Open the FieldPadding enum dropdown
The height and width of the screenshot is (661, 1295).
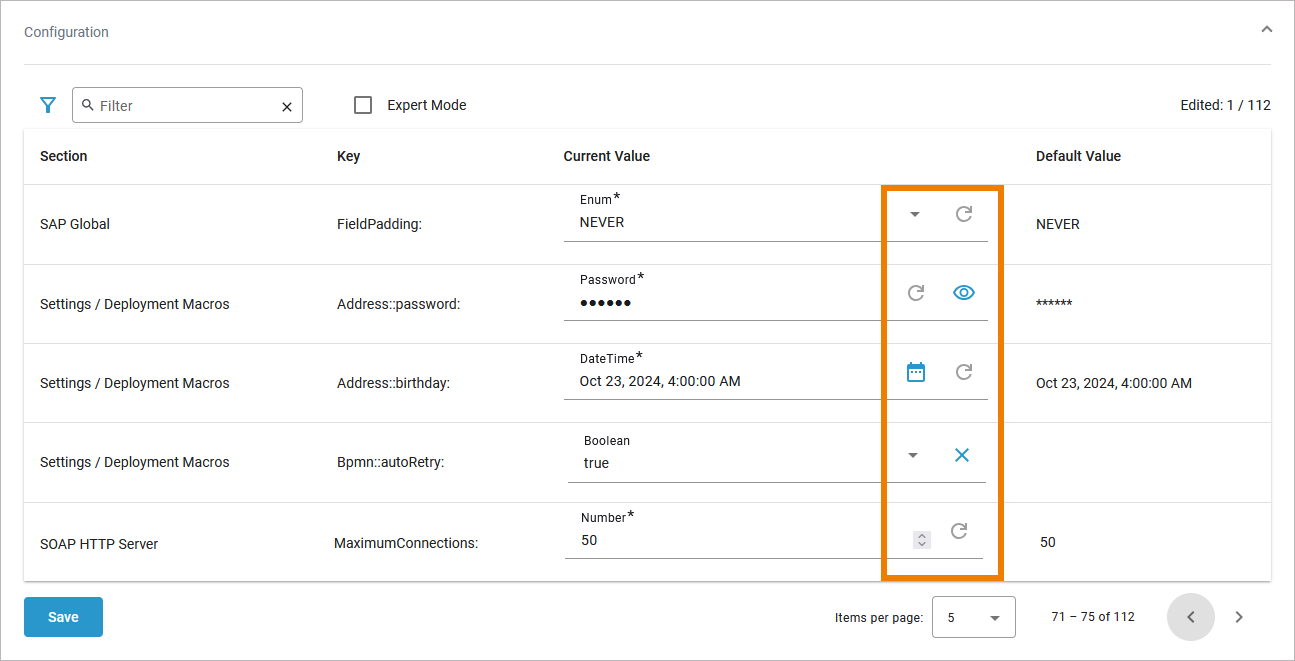pos(915,214)
